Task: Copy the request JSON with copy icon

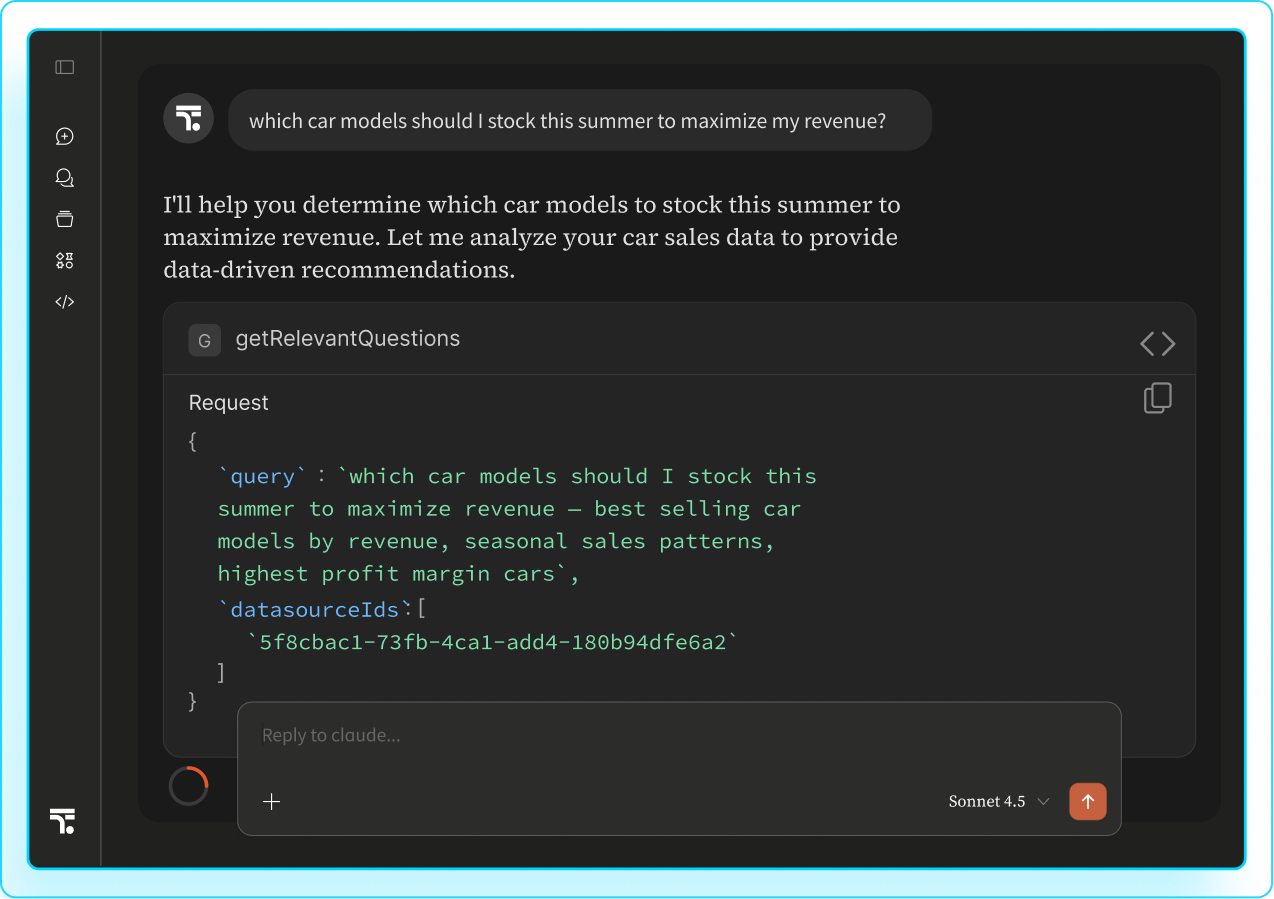Action: (1157, 398)
